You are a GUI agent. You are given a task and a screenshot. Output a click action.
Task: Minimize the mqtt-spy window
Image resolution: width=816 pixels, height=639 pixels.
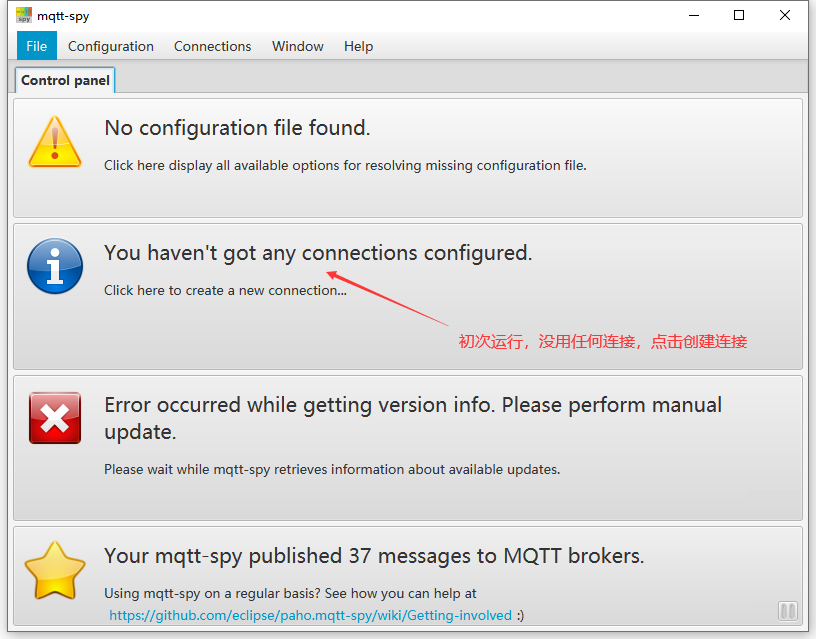[694, 16]
